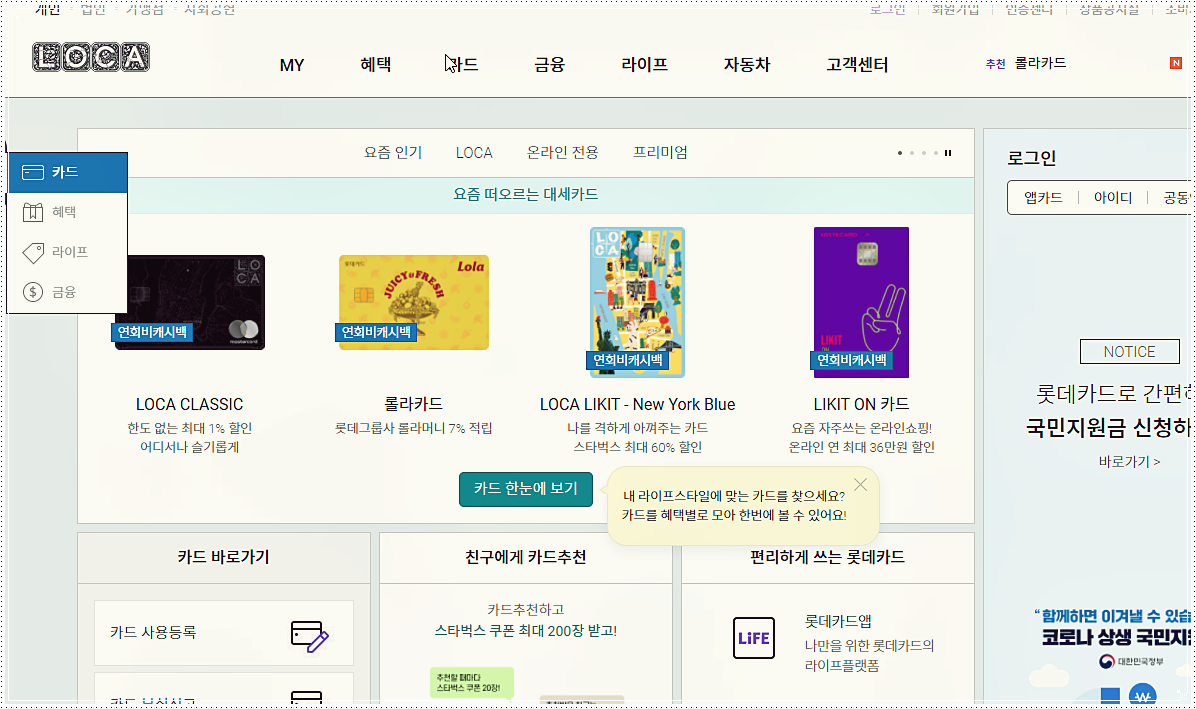The height and width of the screenshot is (709, 1196).
Task: Switch to the 요즘 인기 tab
Action: [x=393, y=152]
